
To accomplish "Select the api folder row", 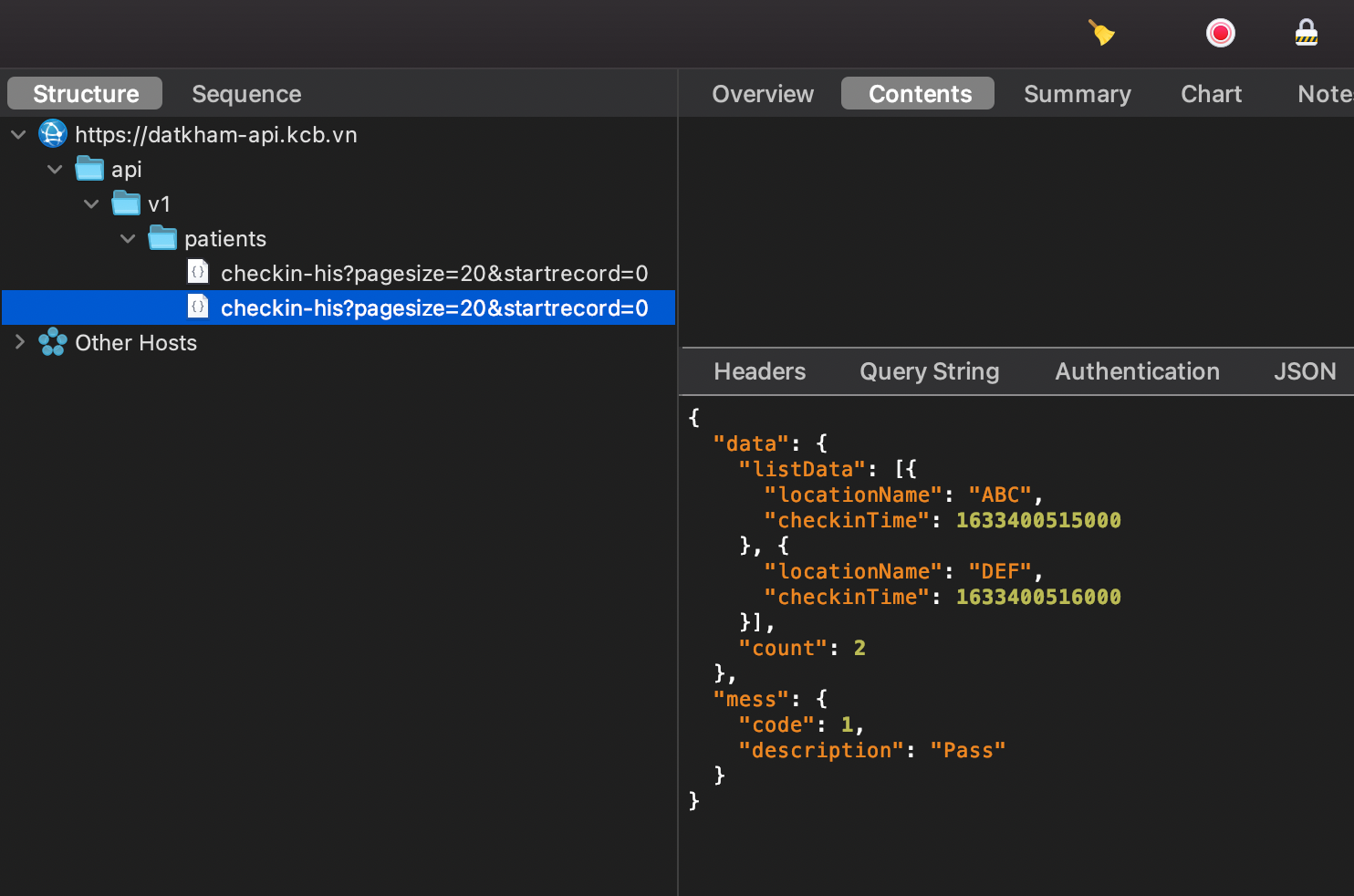I will (338, 169).
